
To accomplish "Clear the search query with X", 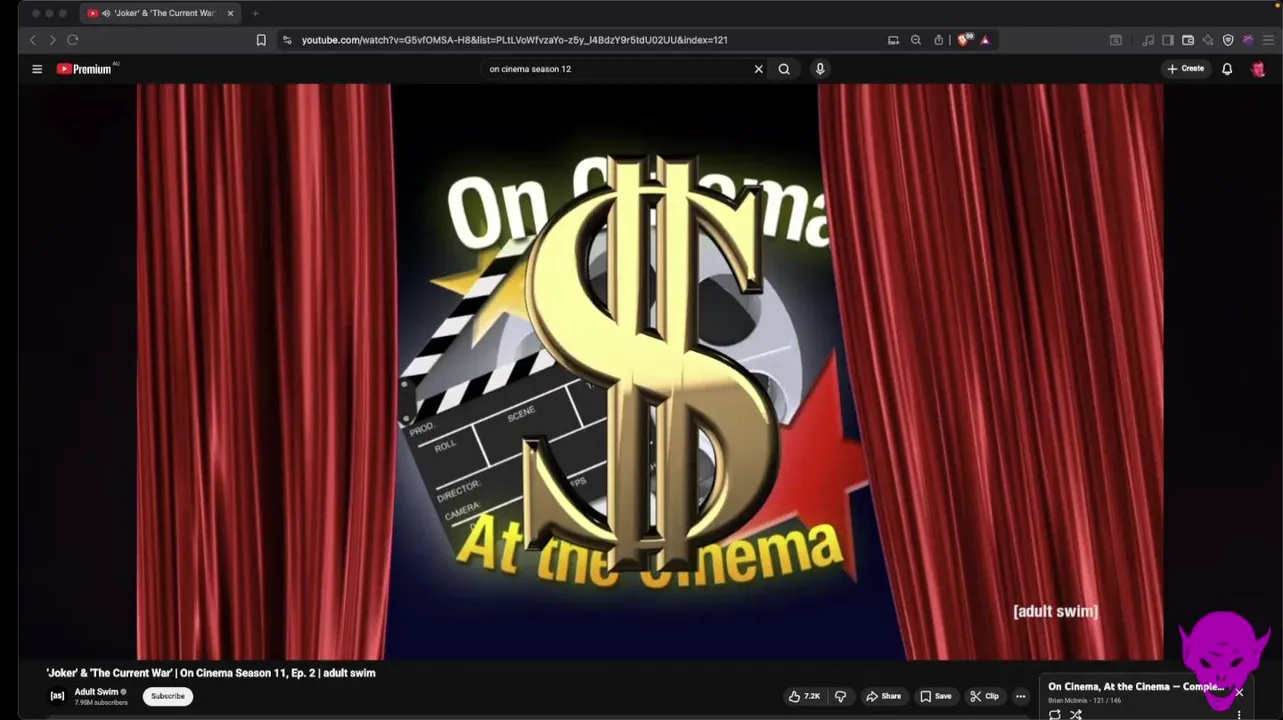I will (758, 69).
